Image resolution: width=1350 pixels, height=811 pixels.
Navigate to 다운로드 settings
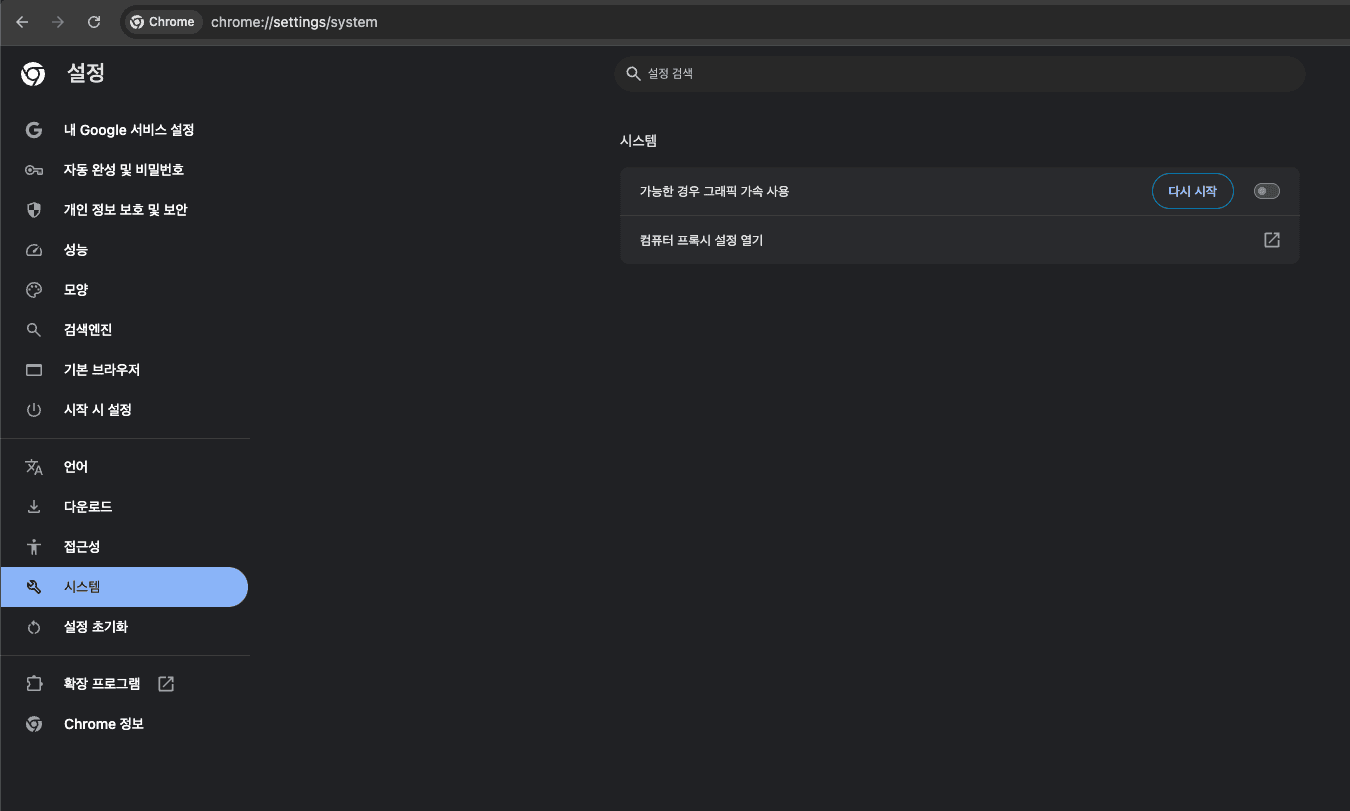point(88,507)
